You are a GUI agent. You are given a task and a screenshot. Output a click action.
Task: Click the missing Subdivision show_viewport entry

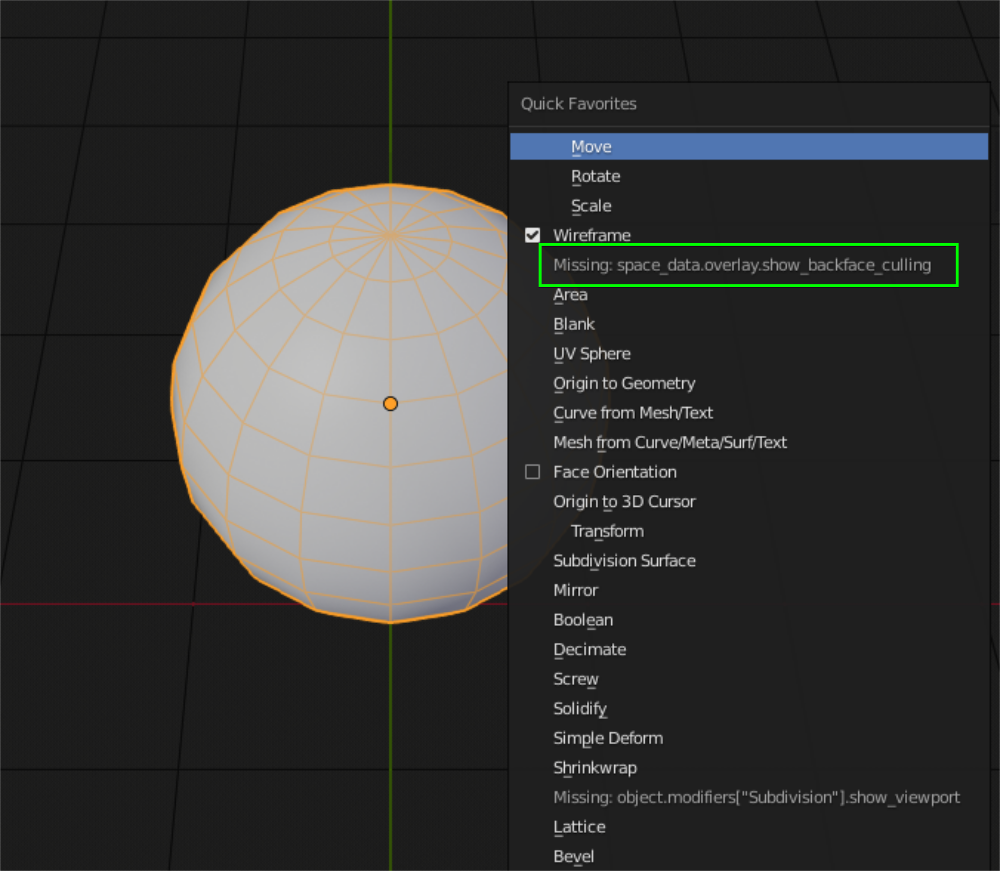point(749,798)
